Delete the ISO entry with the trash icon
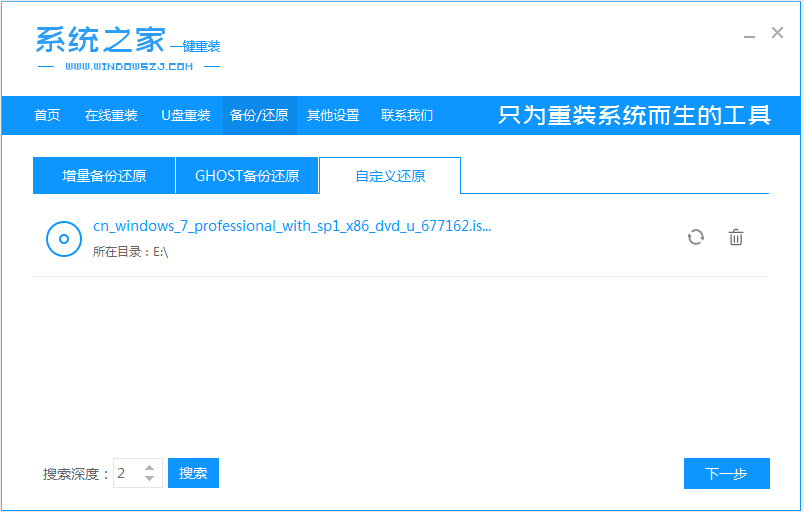The width and height of the screenshot is (804, 512). coord(736,237)
